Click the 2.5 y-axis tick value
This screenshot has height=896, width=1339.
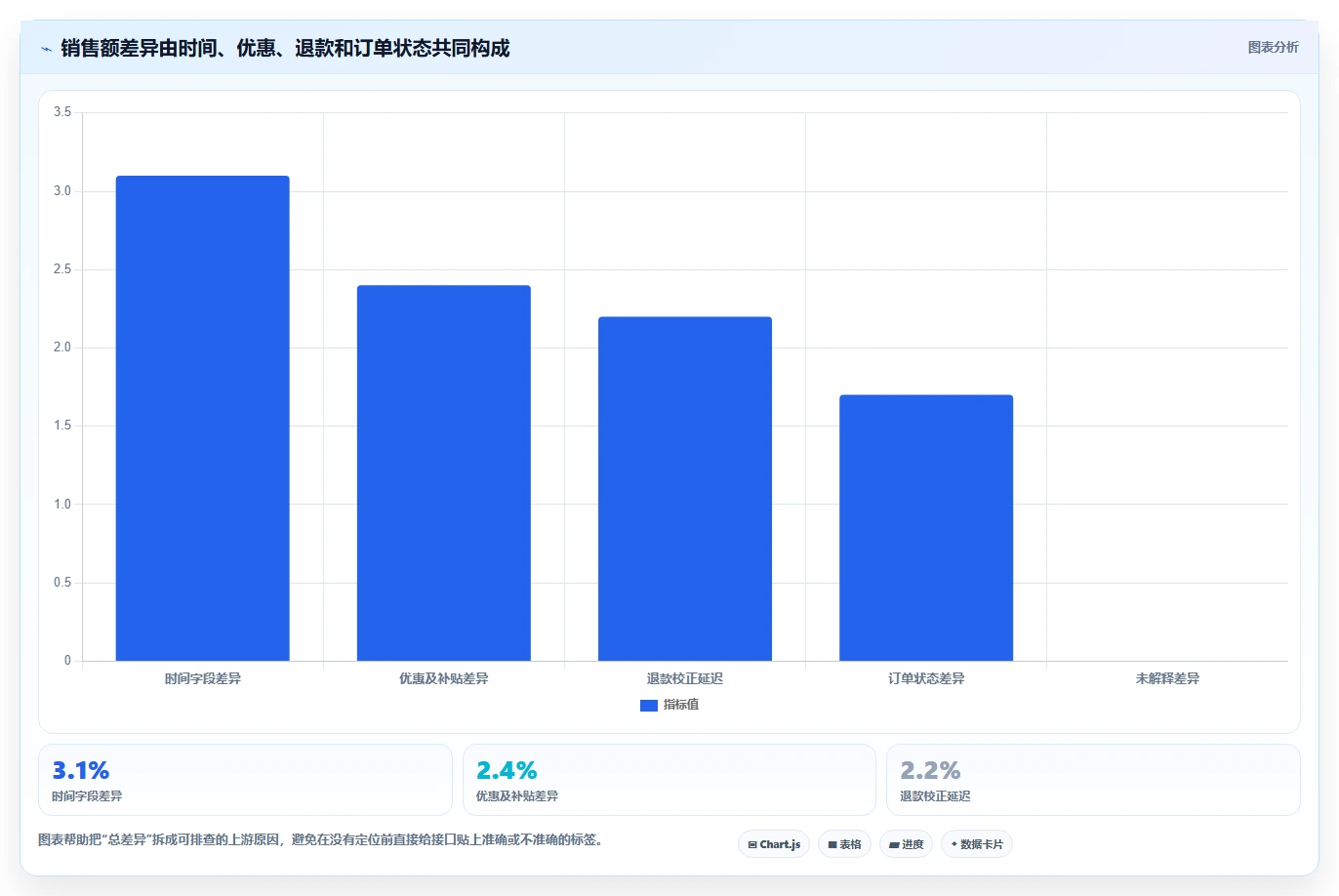62,269
